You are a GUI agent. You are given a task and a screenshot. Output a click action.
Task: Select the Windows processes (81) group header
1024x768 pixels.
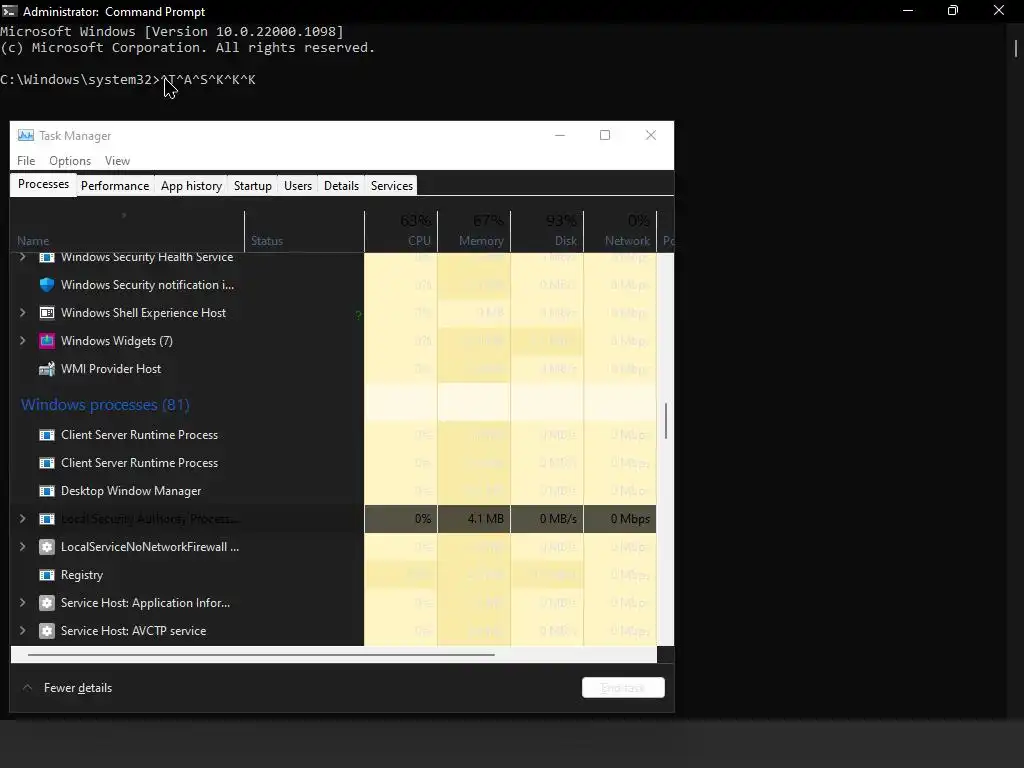coord(105,405)
